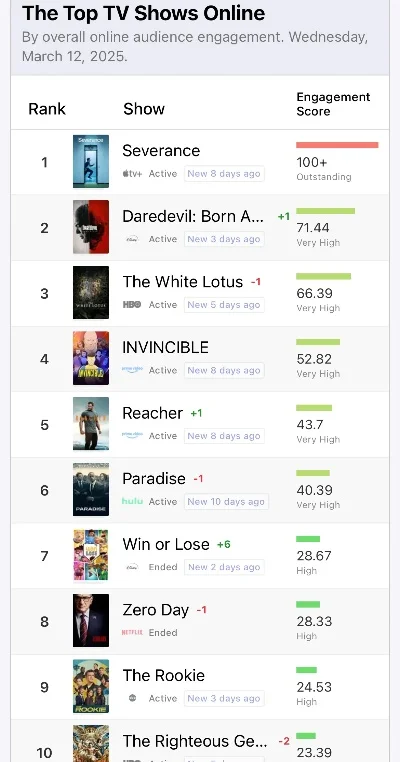Click the Prime Video logo under Reacher
The width and height of the screenshot is (400, 762).
[132, 435]
